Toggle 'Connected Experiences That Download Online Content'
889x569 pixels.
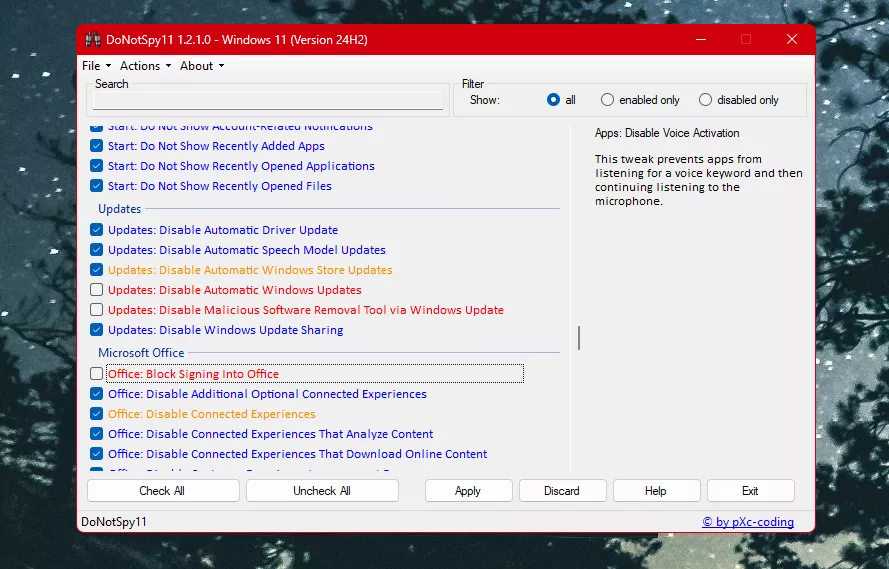point(96,453)
